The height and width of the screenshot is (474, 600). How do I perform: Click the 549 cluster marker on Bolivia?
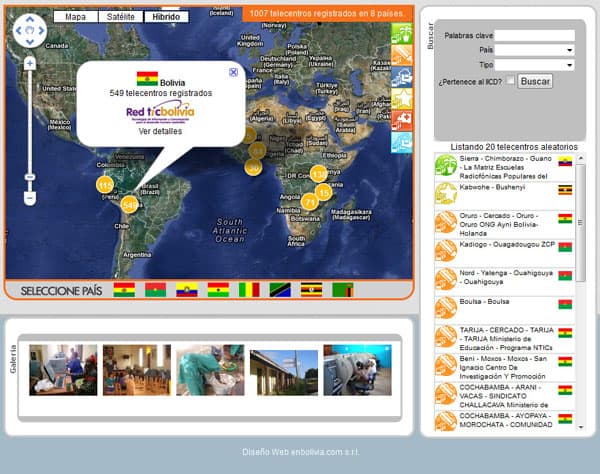129,205
